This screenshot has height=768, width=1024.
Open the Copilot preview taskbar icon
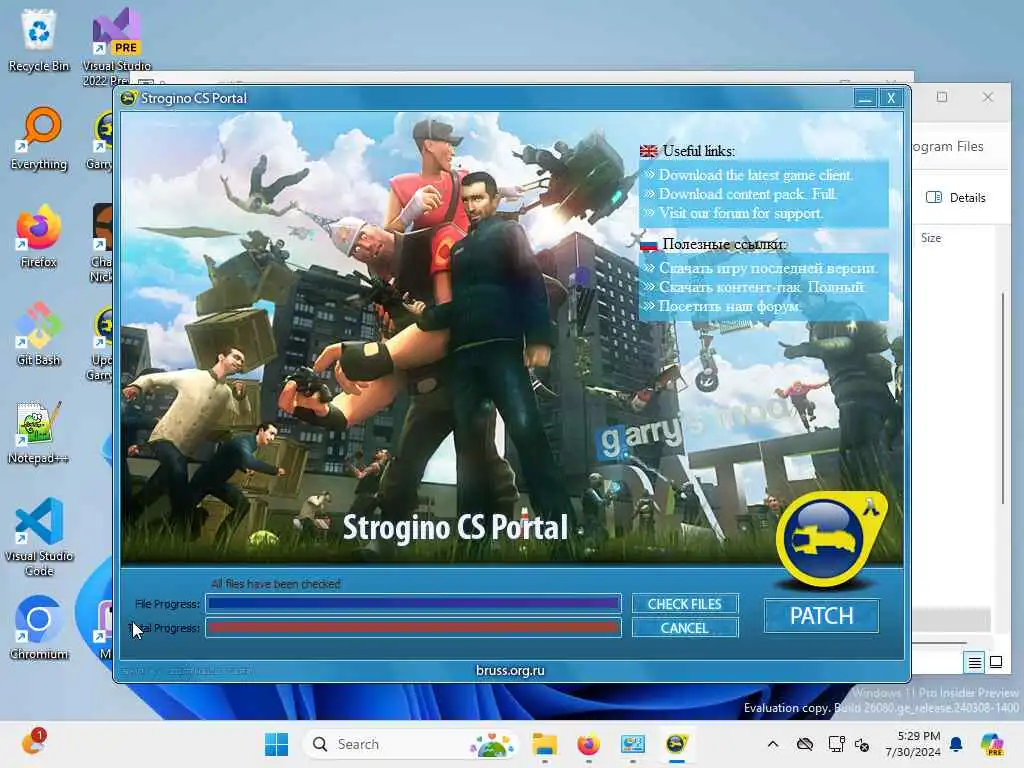[993, 744]
